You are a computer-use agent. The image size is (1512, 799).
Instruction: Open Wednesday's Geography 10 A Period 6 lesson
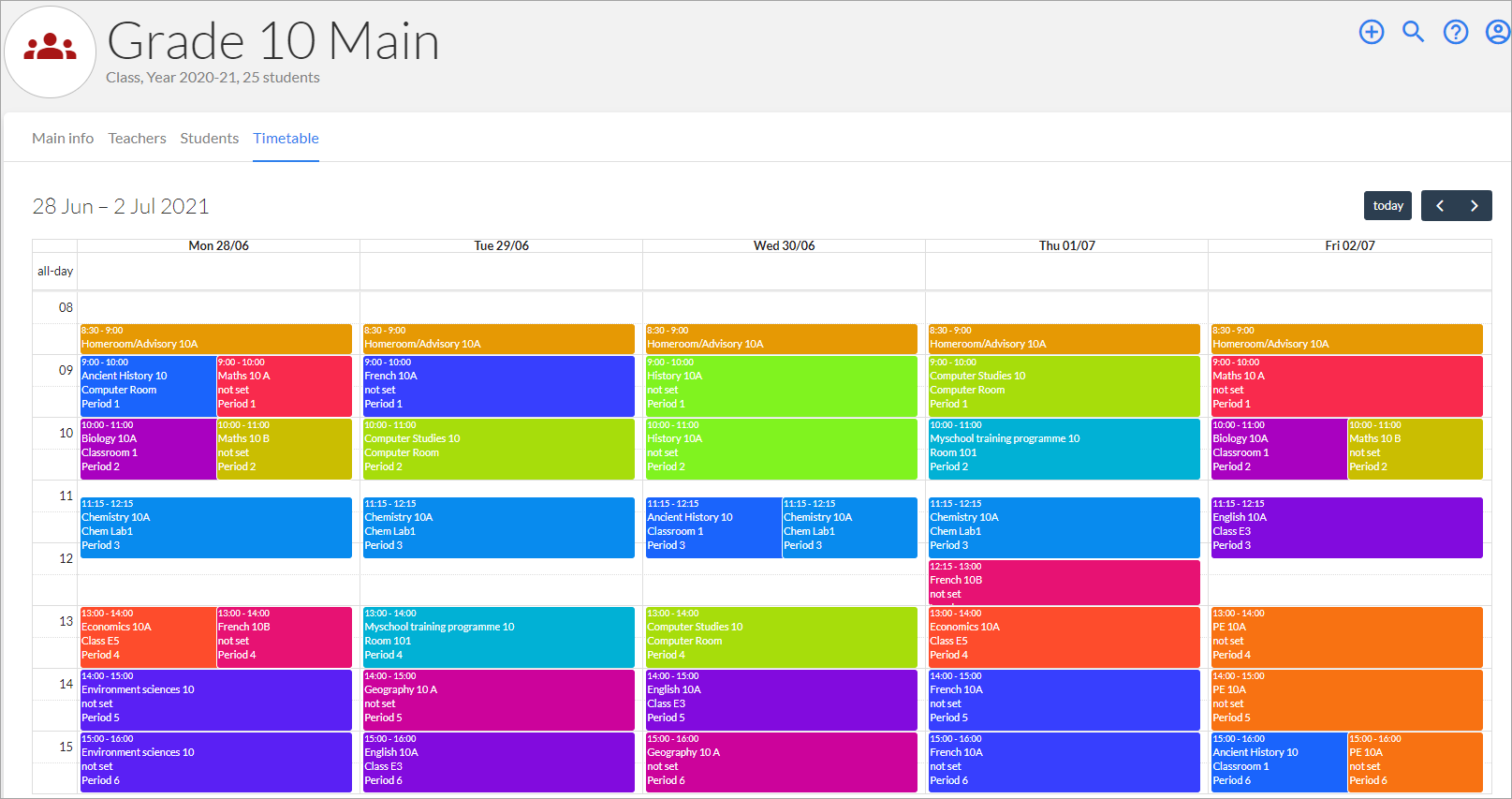[781, 762]
